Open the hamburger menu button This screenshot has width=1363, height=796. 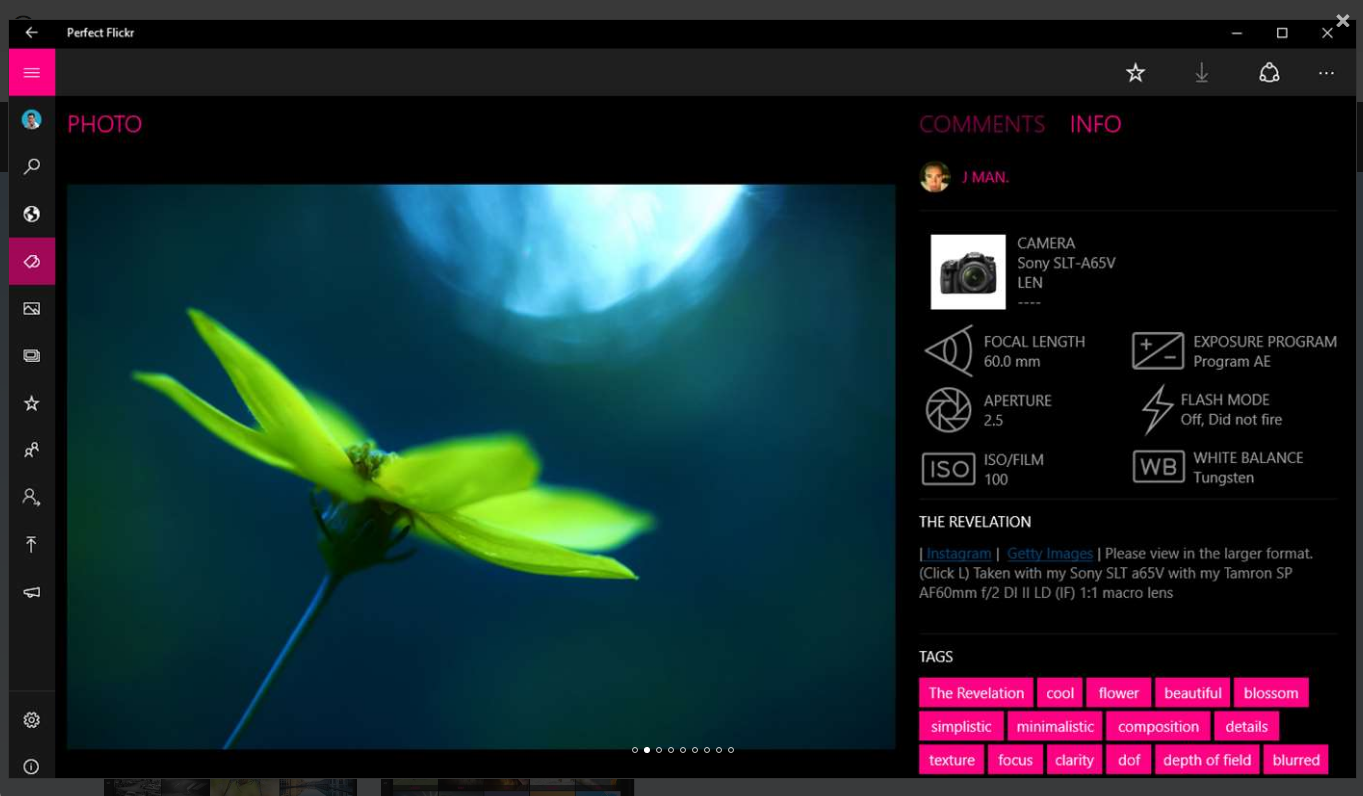[31, 72]
